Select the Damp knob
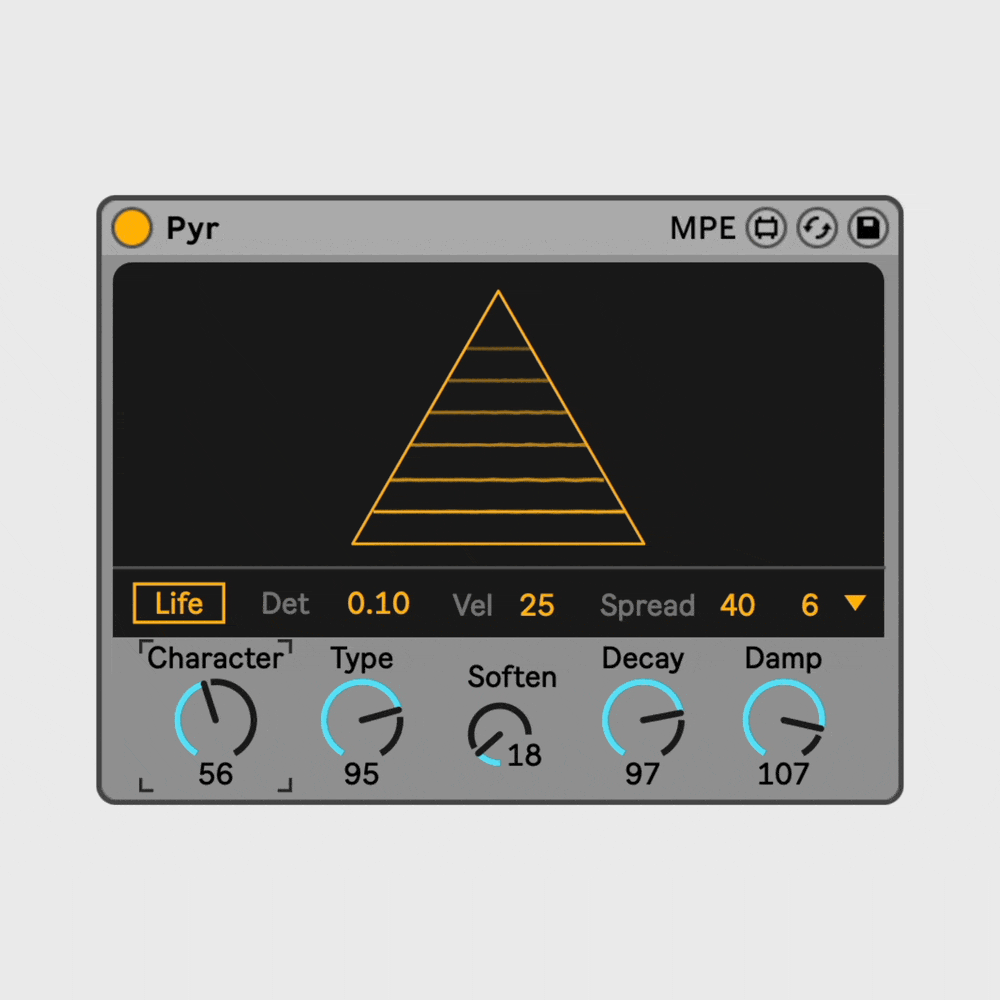Screen dimensions: 1000x1000 tap(783, 722)
